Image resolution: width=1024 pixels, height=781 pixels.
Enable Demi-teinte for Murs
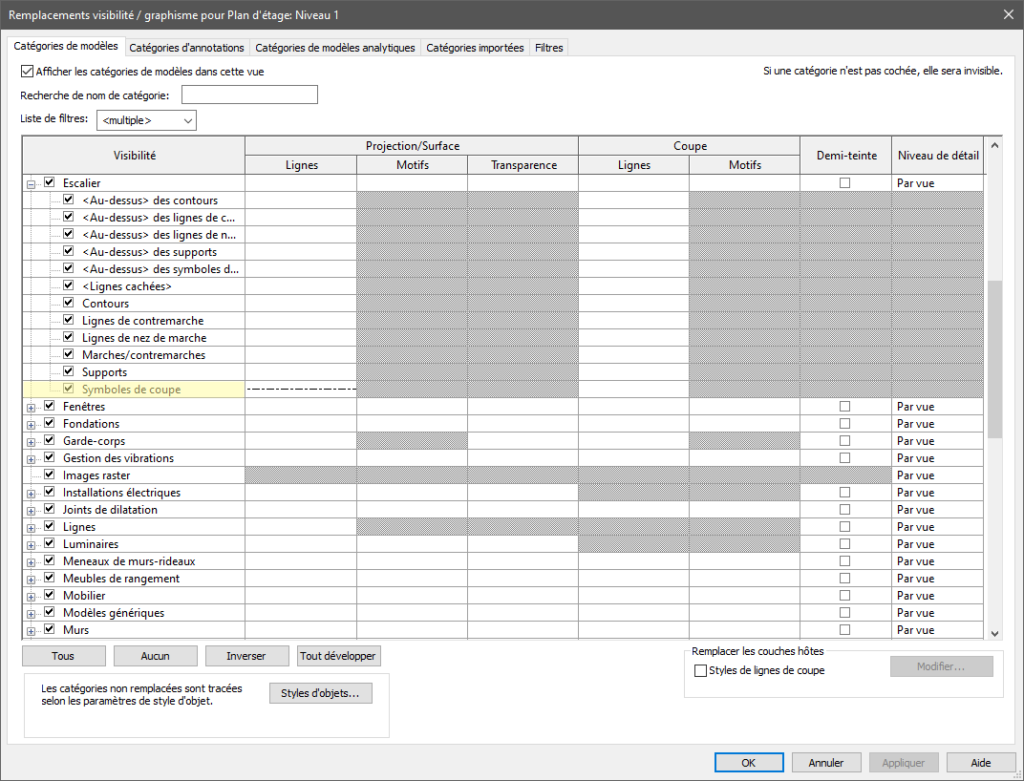pyautogui.click(x=845, y=630)
